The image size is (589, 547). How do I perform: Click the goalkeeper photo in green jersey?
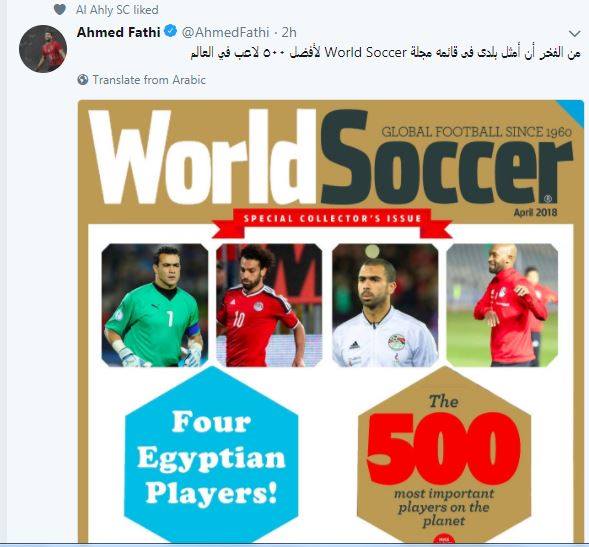click(x=155, y=305)
